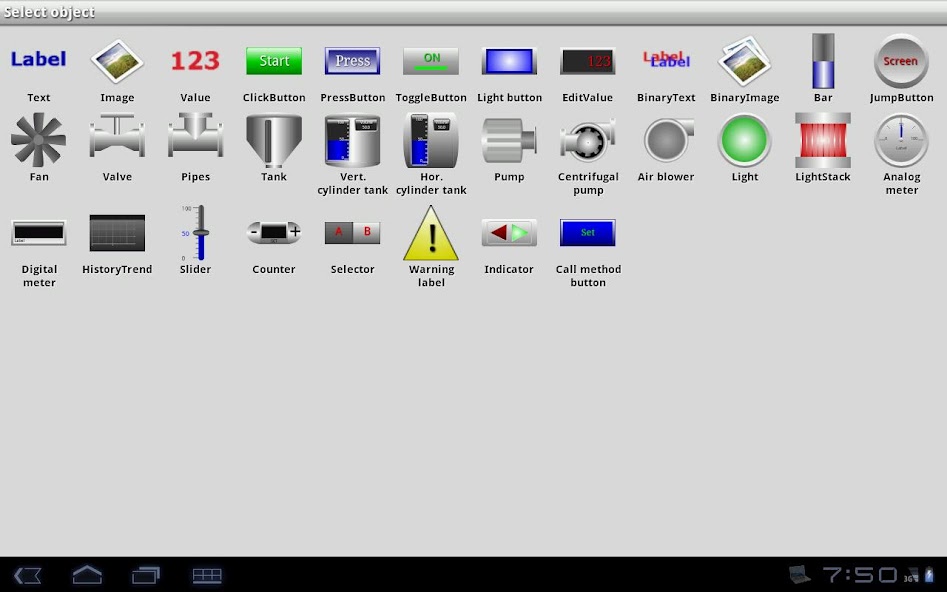The height and width of the screenshot is (592, 947).
Task: Choose the Centrifugal pump object
Action: (x=588, y=140)
